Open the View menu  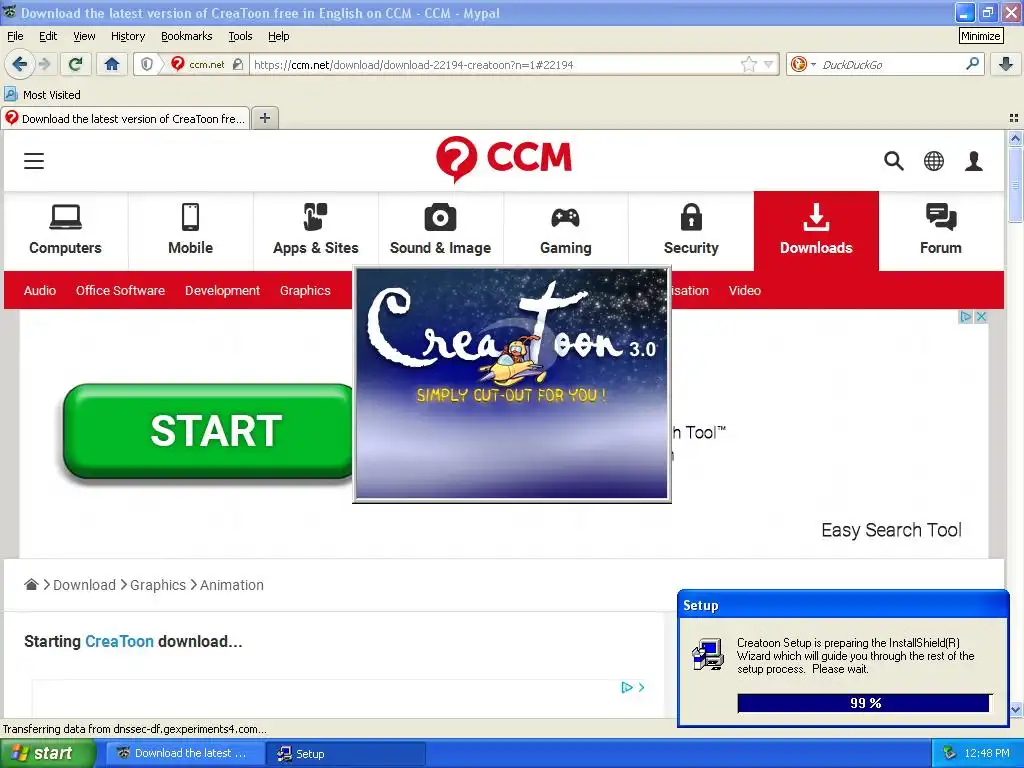84,36
